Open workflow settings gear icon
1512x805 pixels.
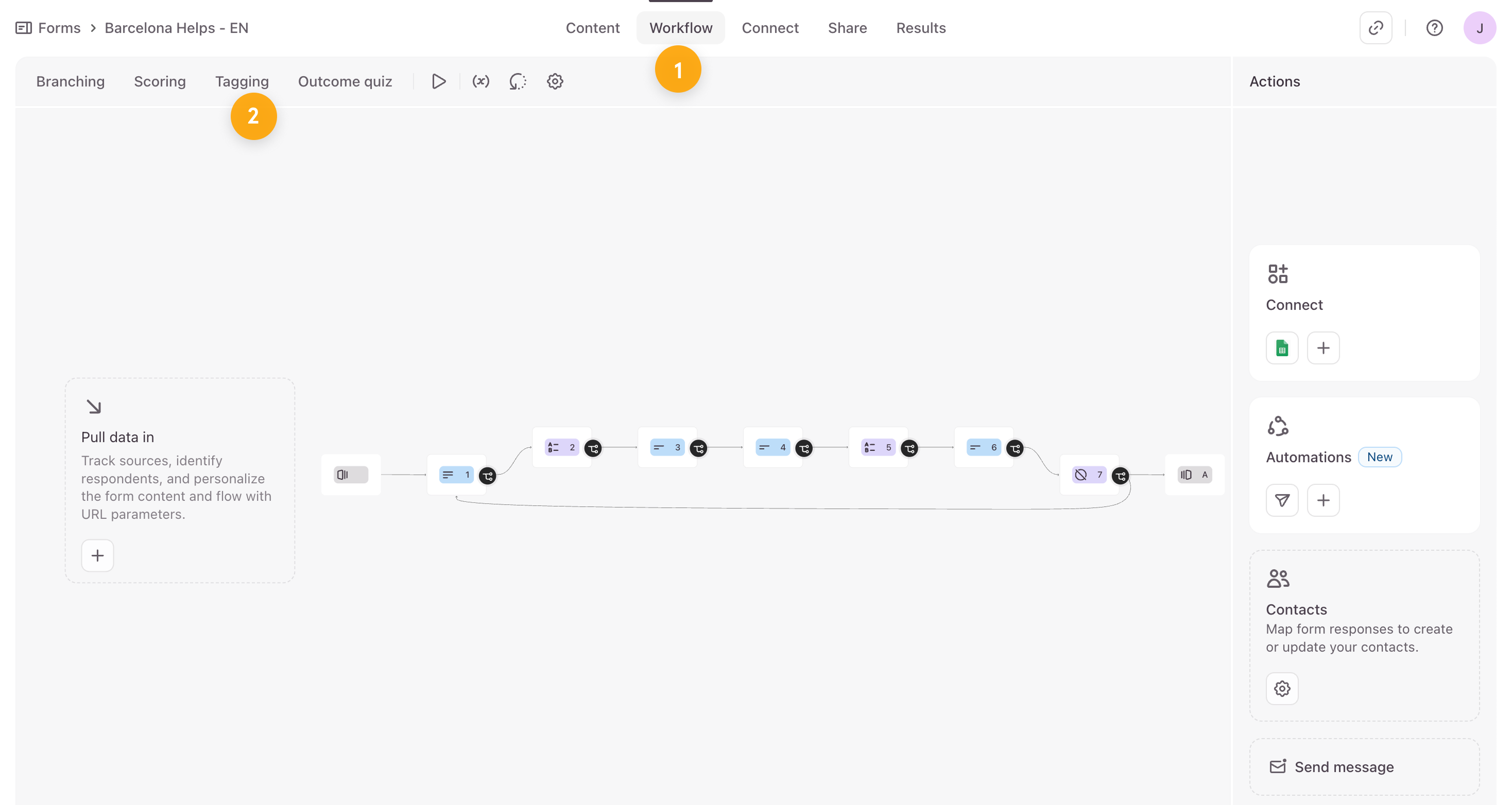coord(555,81)
